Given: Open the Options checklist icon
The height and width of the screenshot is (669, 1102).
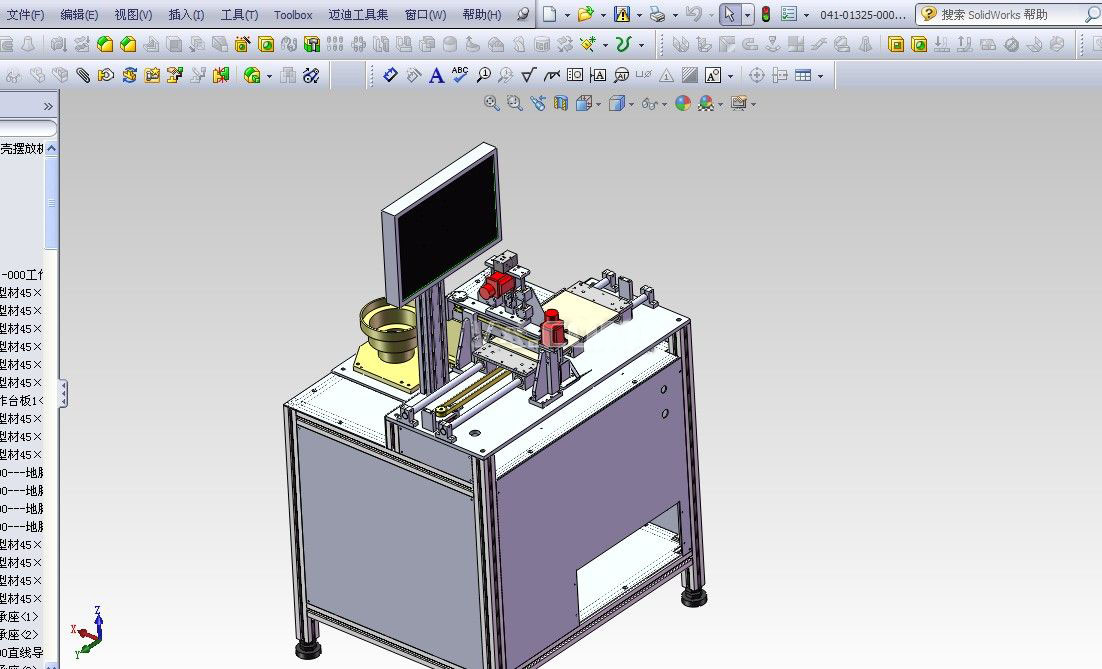Looking at the screenshot, I should click(789, 14).
